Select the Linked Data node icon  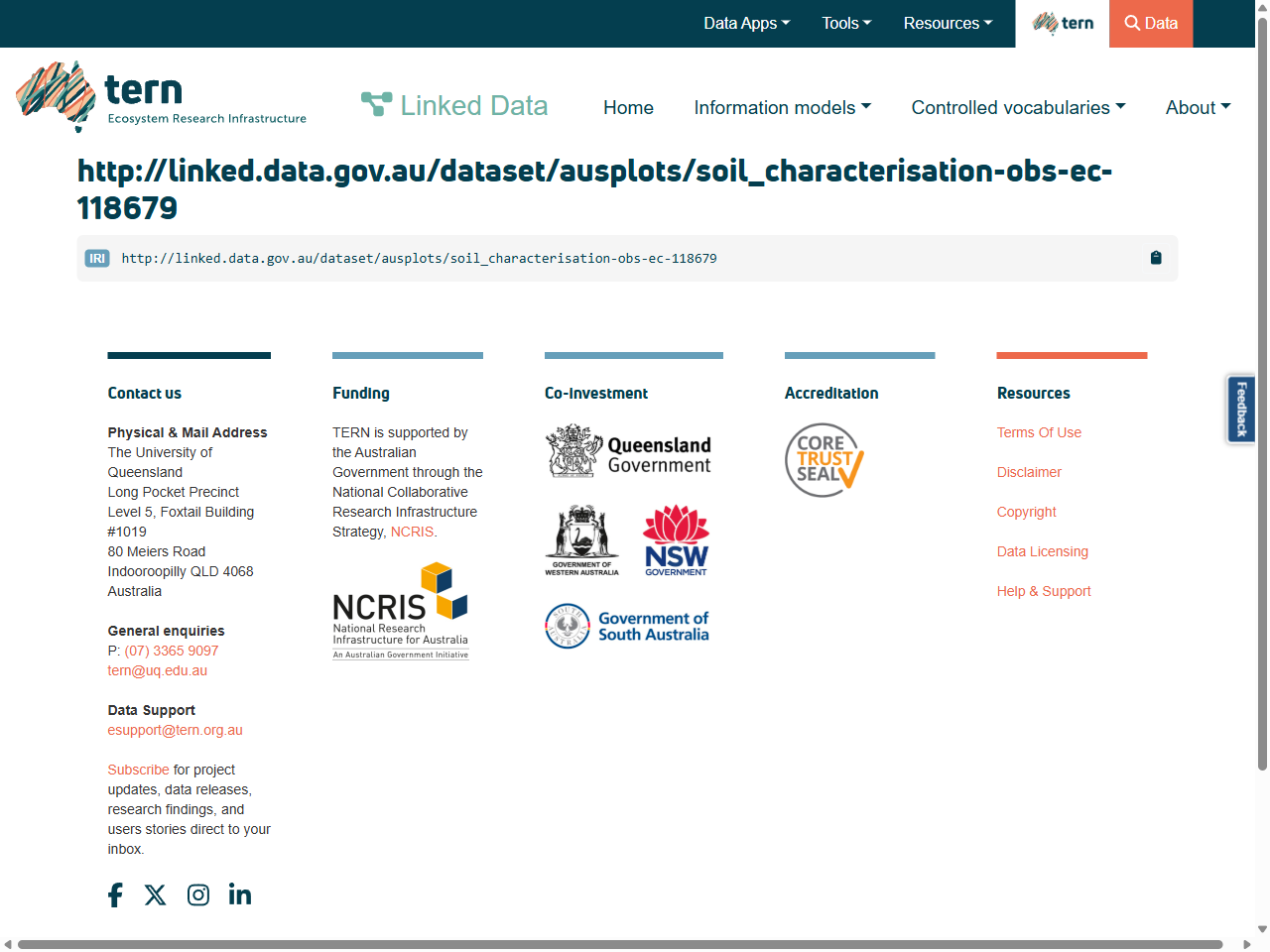376,102
